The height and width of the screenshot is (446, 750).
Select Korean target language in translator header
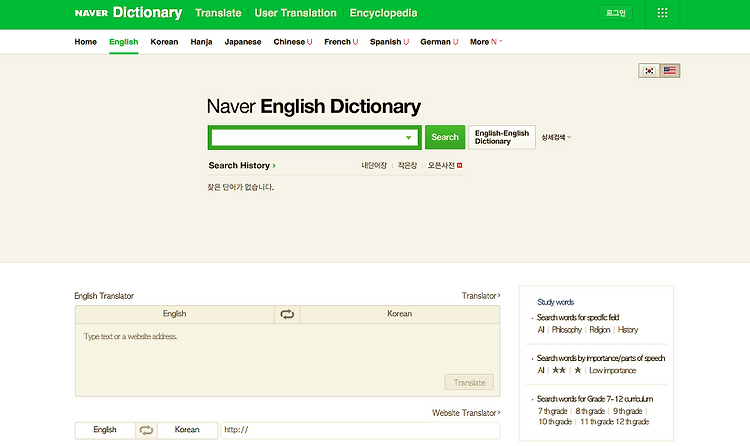point(399,314)
